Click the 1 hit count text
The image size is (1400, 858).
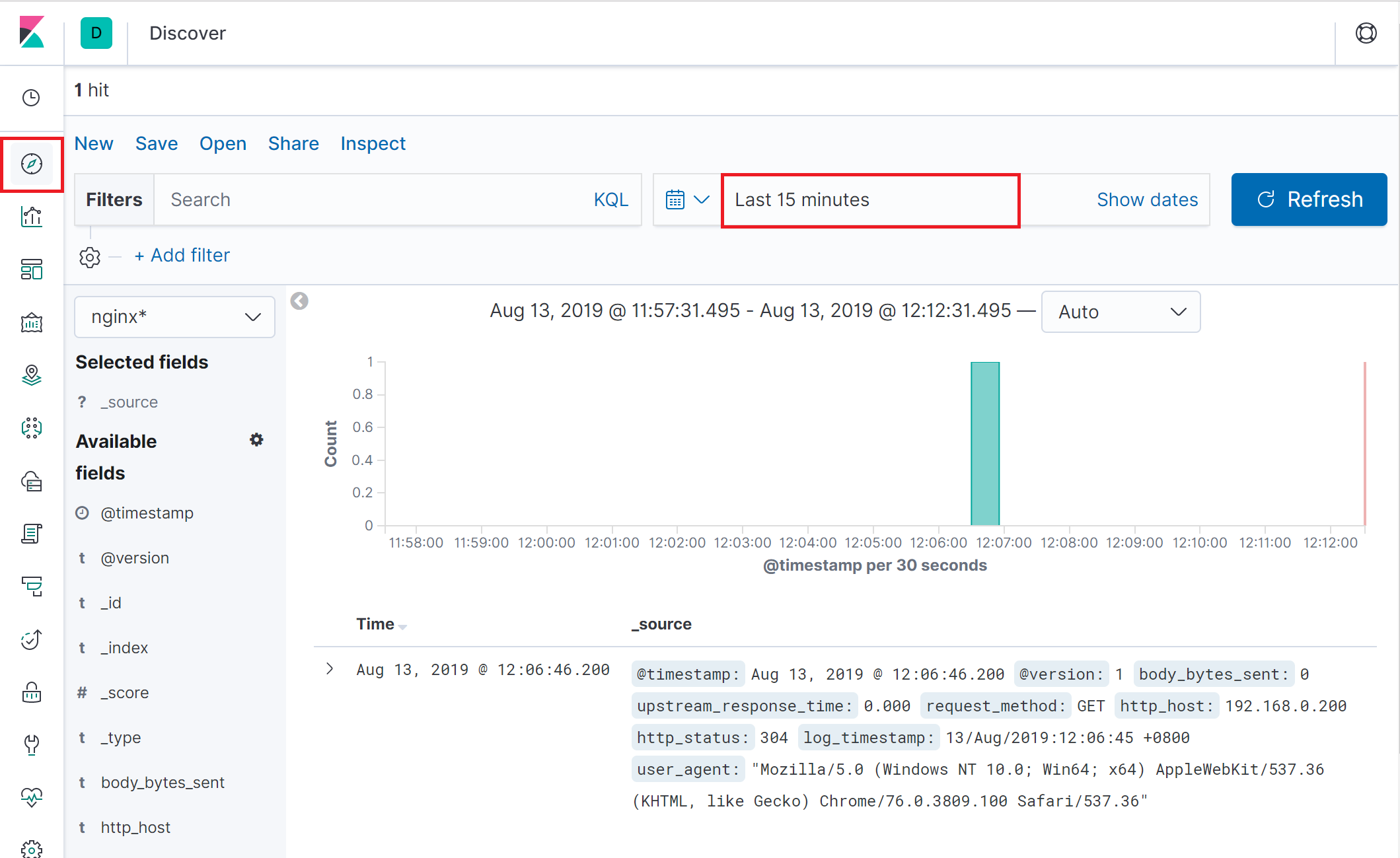tap(91, 90)
